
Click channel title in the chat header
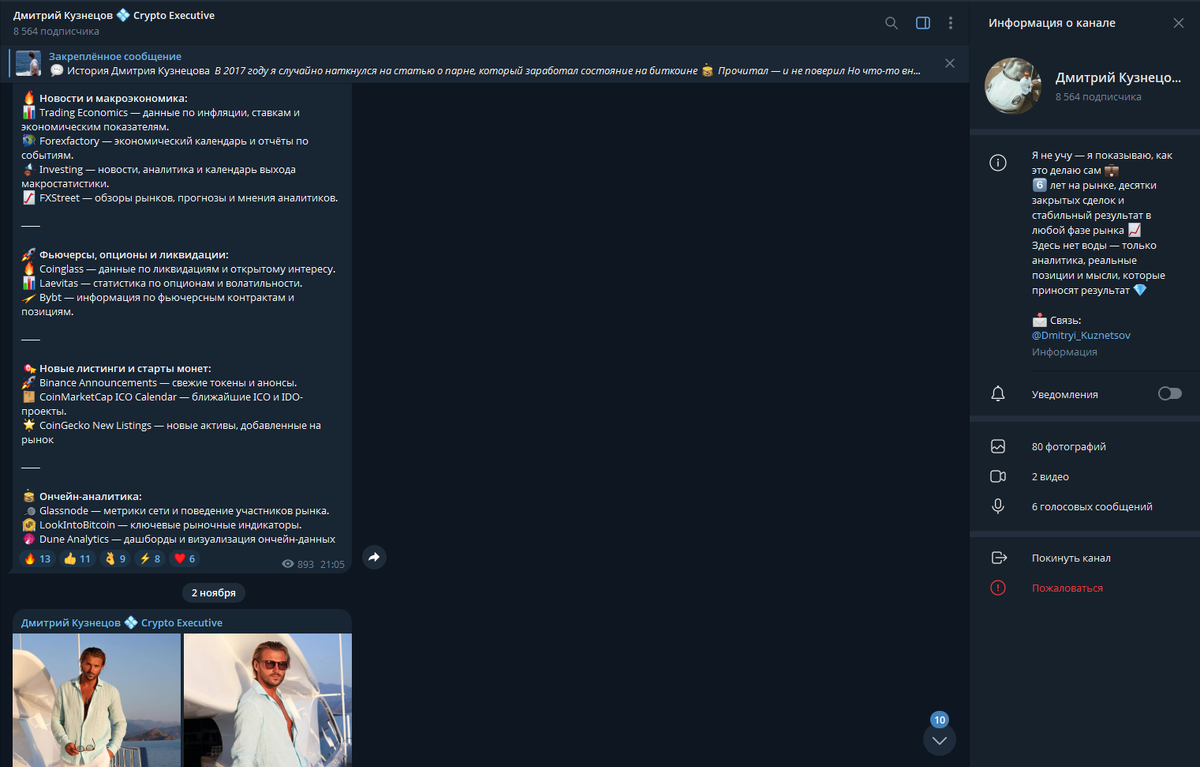(x=114, y=16)
